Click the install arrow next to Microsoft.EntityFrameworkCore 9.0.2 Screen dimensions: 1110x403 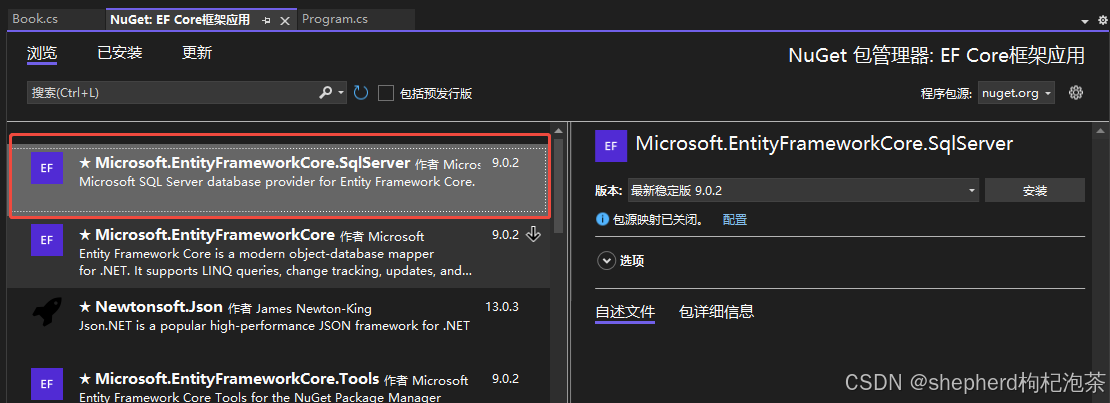coord(534,234)
